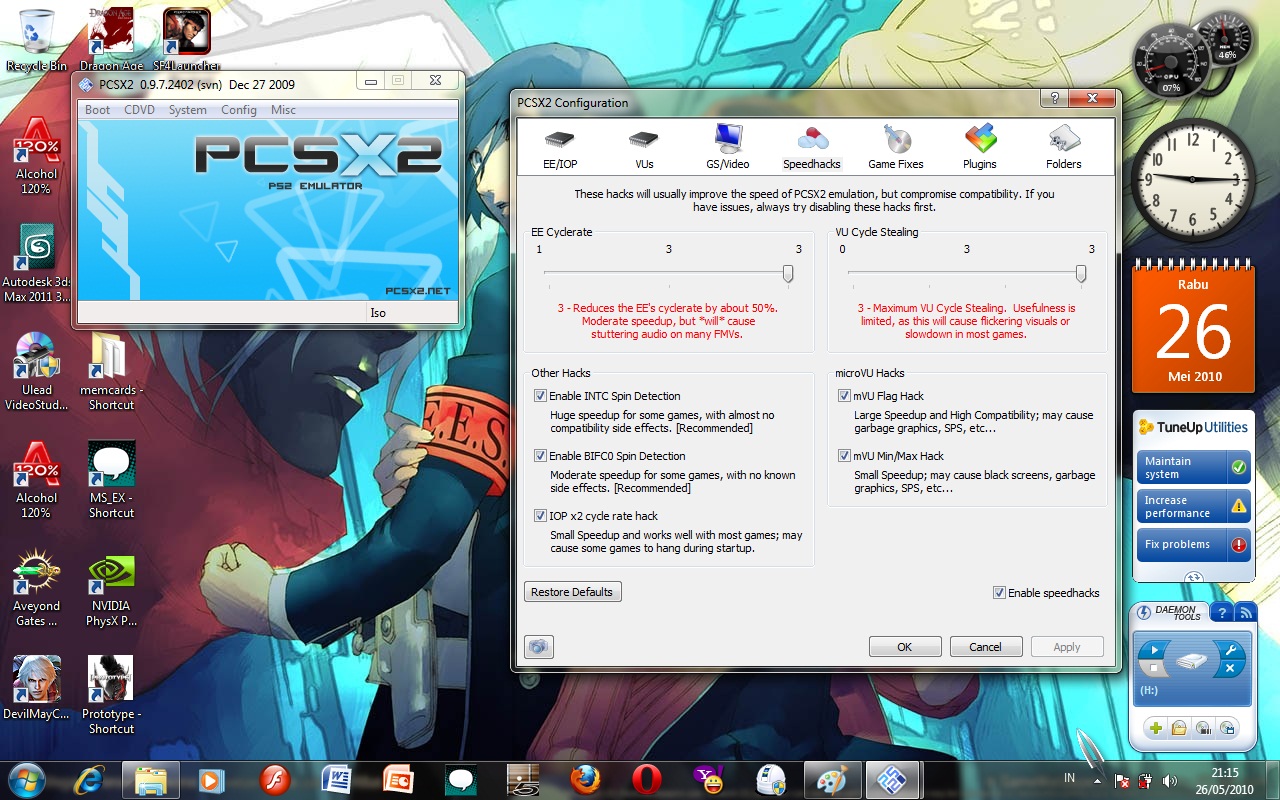Open Opera browser from the taskbar
This screenshot has height=800, width=1280.
coord(647,779)
